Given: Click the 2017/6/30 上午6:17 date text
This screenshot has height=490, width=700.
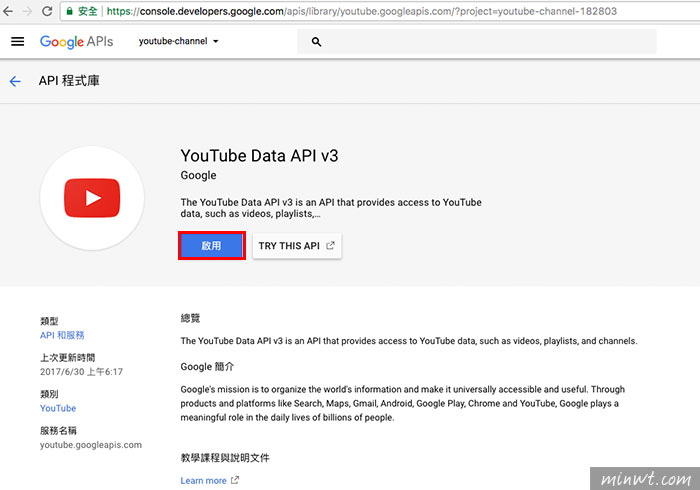Looking at the screenshot, I should 81,372.
